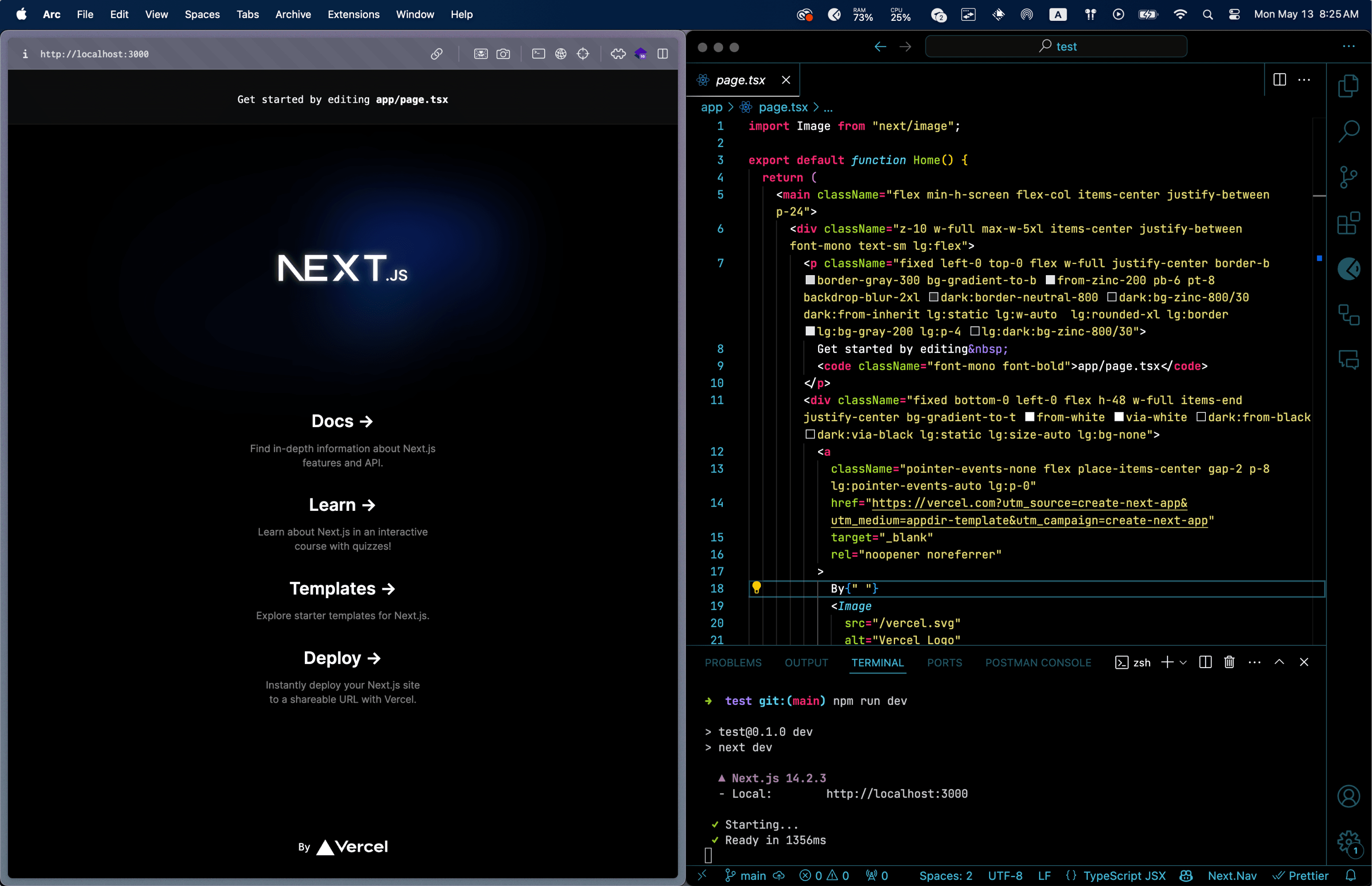
Task: Switch to the POSTMAN CONSOLE panel tab
Action: point(1038,663)
